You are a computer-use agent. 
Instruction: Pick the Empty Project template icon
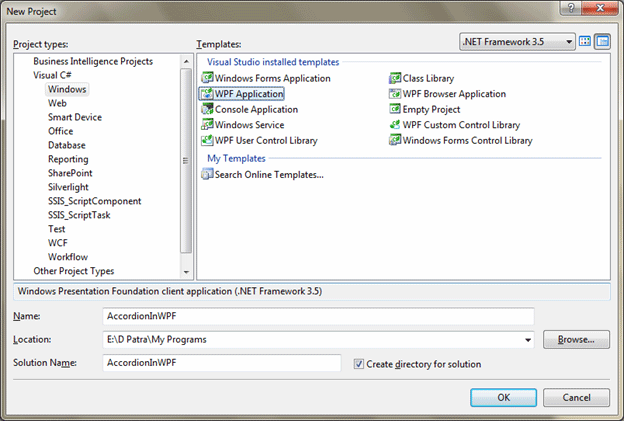click(x=395, y=109)
